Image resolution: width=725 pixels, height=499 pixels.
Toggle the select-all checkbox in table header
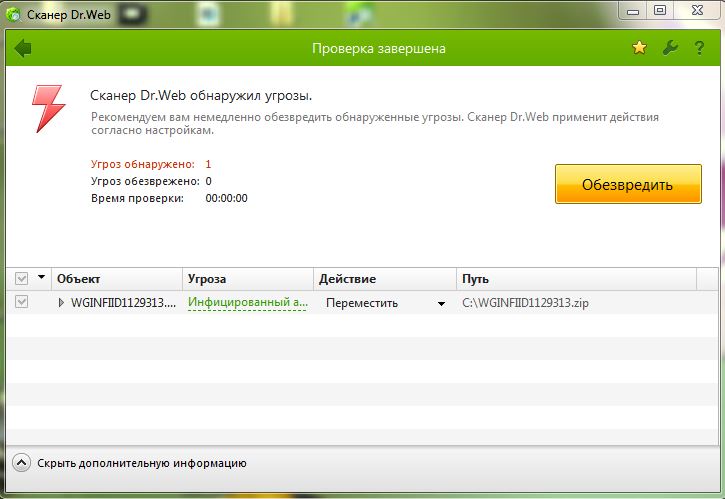(x=21, y=278)
